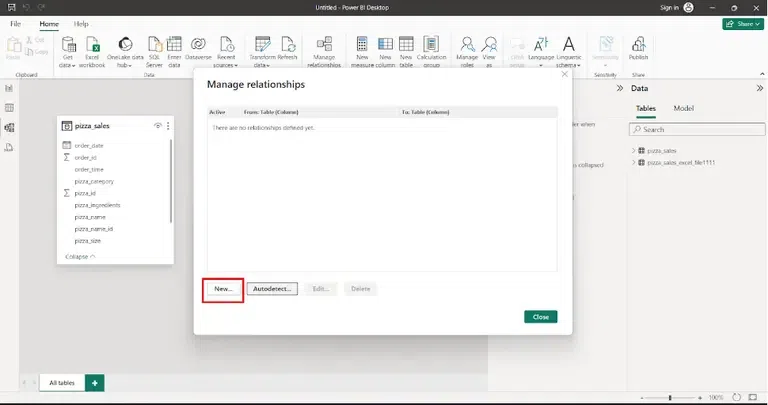Click the fit to screen icon
Image resolution: width=768 pixels, height=405 pixels.
pyautogui.click(x=753, y=398)
